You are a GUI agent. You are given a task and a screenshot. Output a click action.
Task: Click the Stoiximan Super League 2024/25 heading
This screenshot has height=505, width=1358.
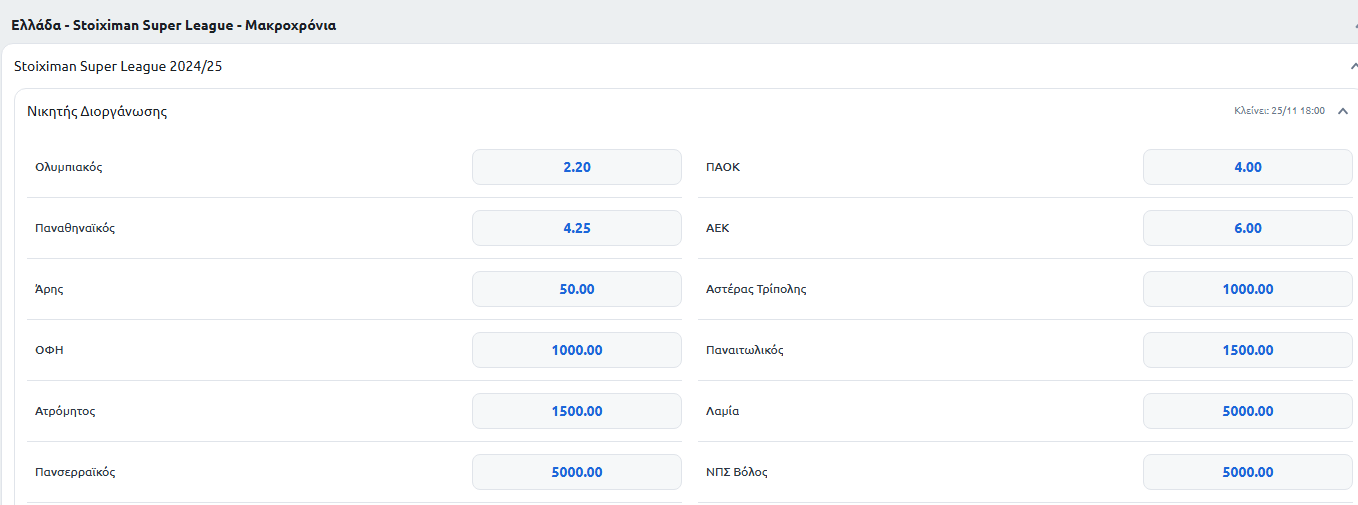118,66
